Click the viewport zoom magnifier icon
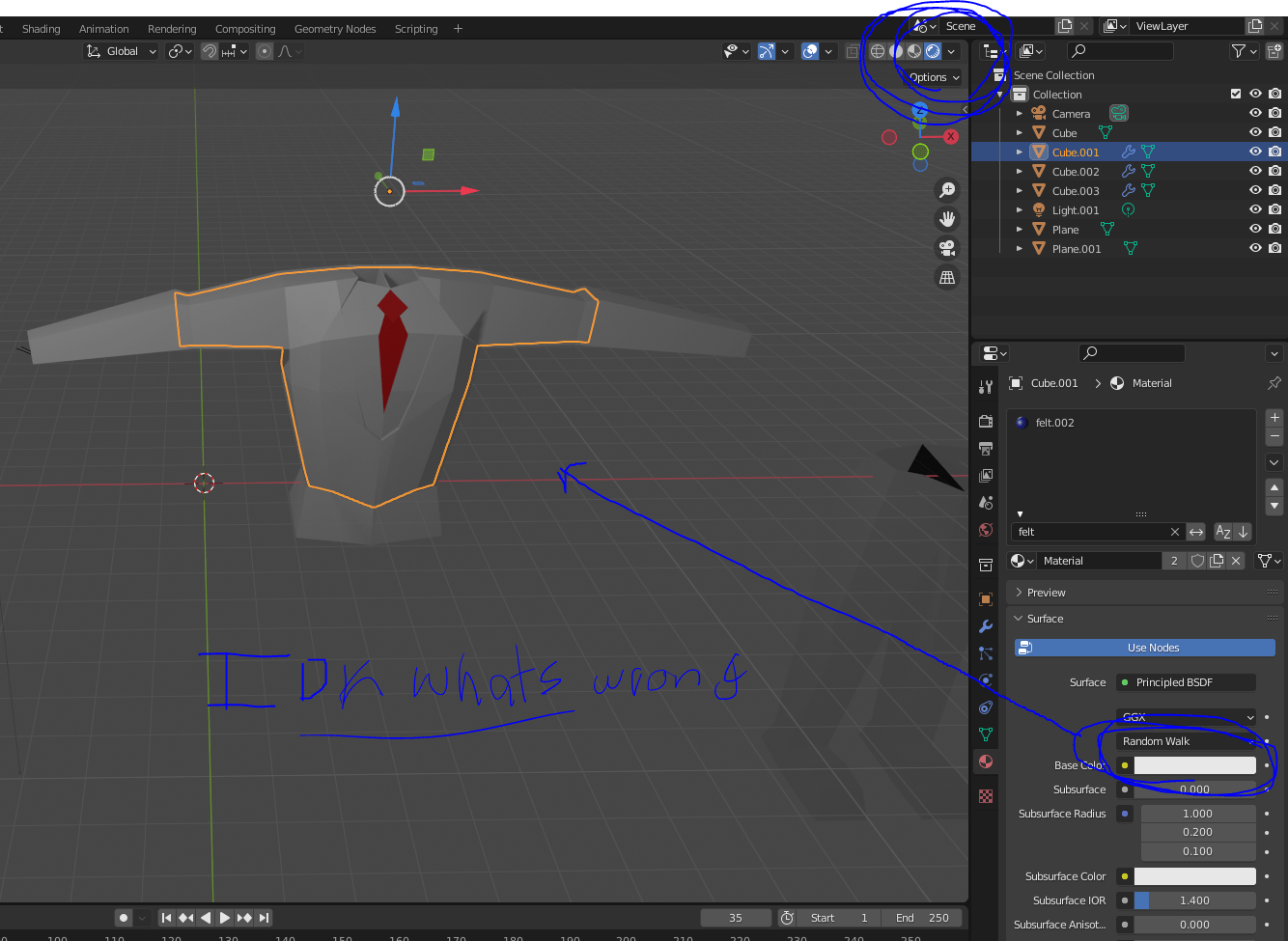The height and width of the screenshot is (941, 1288). click(x=947, y=190)
